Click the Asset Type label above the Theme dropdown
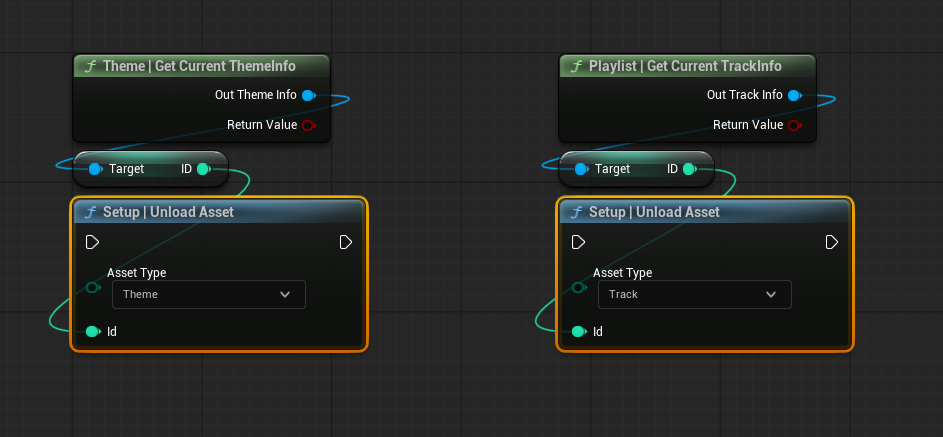The width and height of the screenshot is (943, 437). [137, 273]
